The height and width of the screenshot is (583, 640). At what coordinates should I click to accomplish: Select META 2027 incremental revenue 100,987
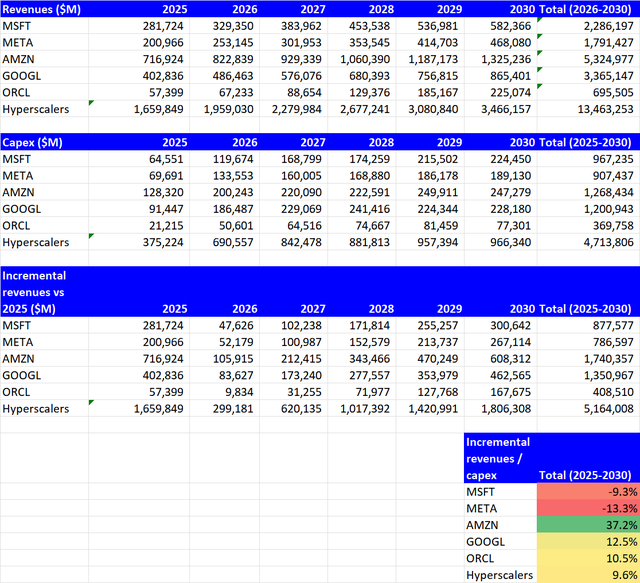tap(293, 342)
